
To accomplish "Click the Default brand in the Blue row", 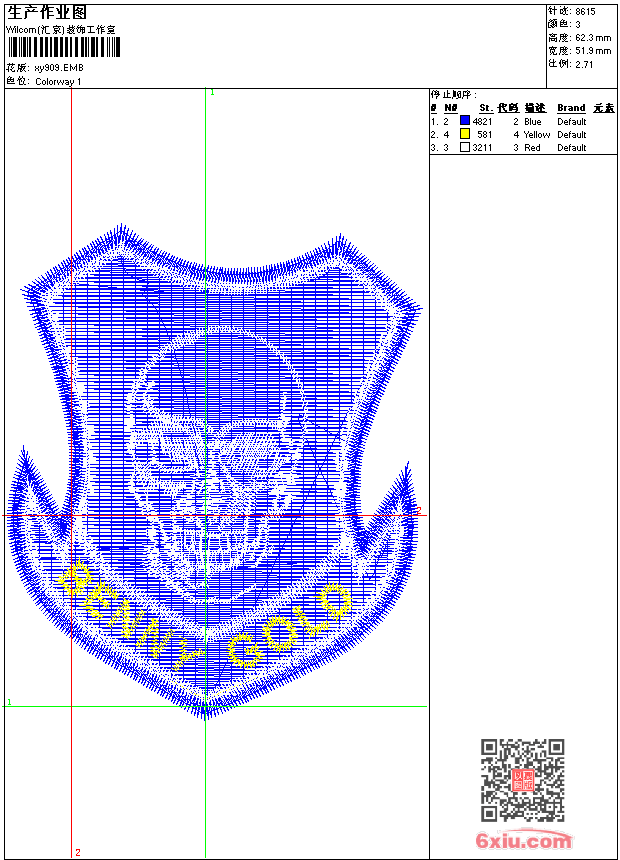I will 572,122.
